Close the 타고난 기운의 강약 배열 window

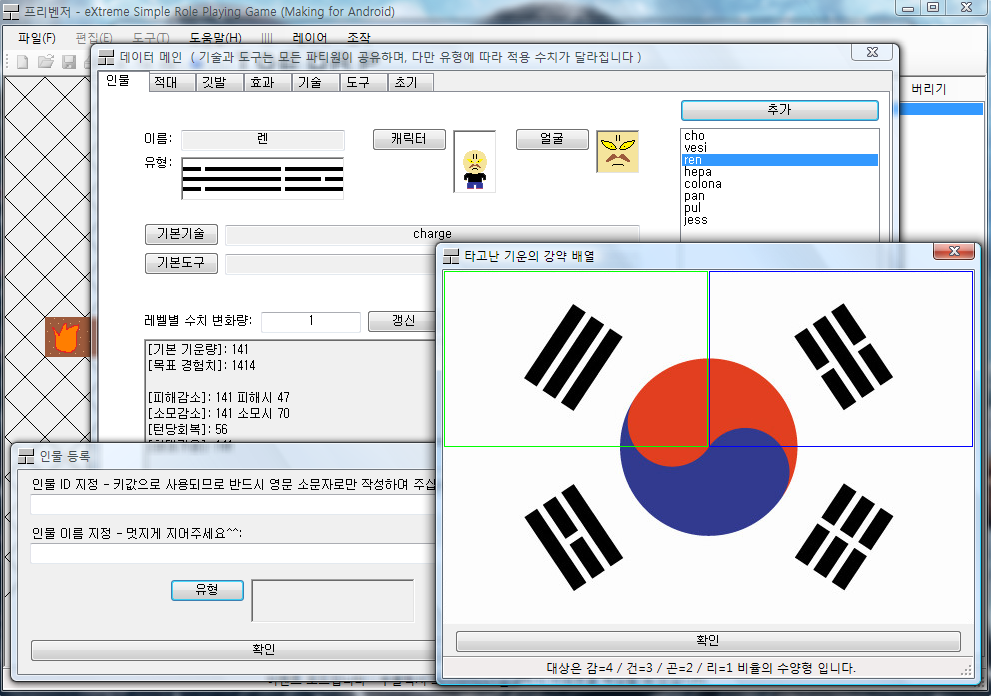[954, 251]
